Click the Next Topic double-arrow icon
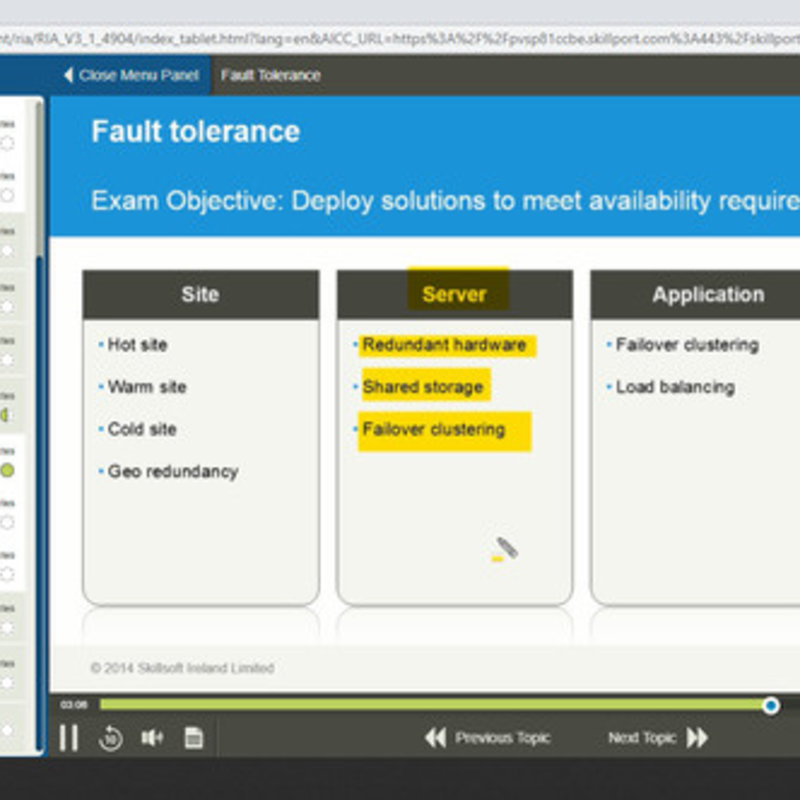Screen dimensions: 800x800 [697, 738]
